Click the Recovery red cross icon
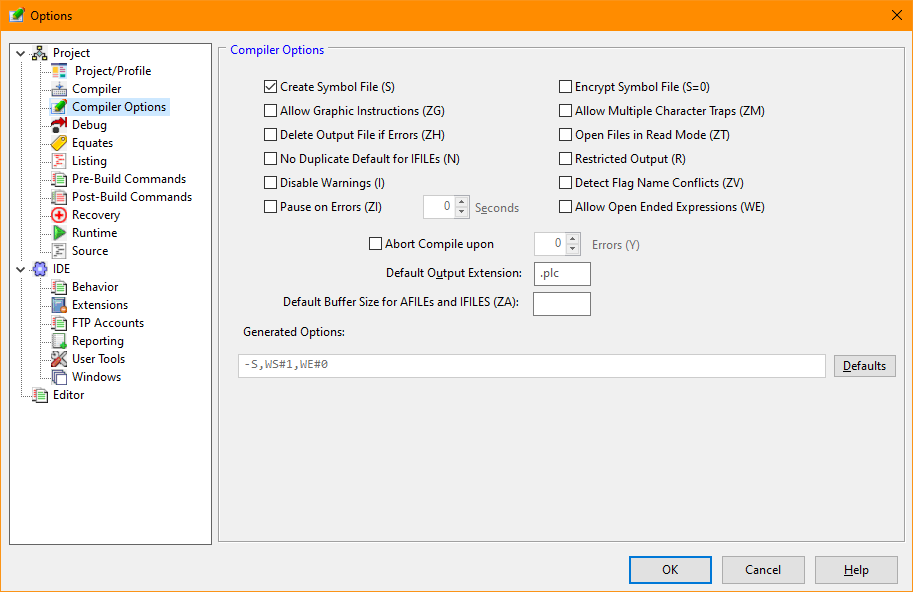Viewport: 913px width, 592px height. 59,215
